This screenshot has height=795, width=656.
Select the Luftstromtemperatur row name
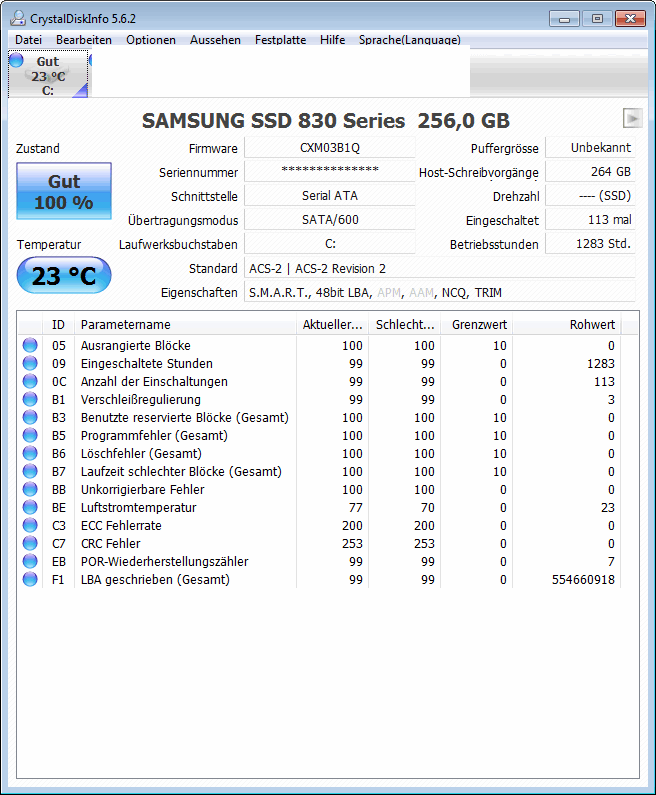coord(138,508)
